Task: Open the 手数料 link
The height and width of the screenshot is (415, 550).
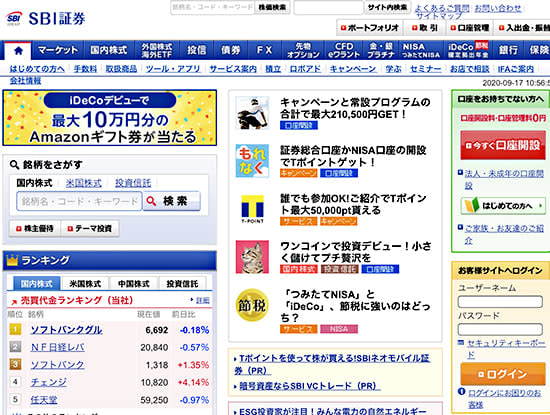Action: [85, 69]
